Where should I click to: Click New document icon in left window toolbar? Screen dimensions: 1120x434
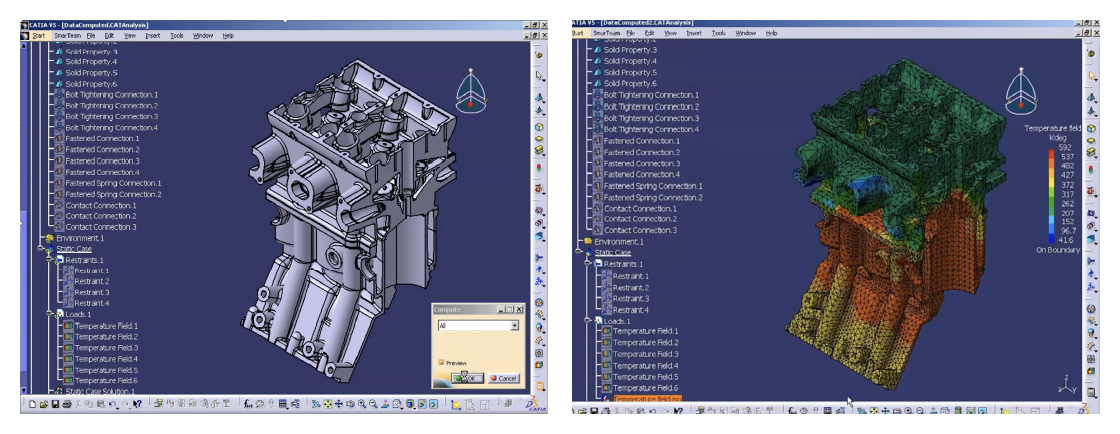click(32, 404)
